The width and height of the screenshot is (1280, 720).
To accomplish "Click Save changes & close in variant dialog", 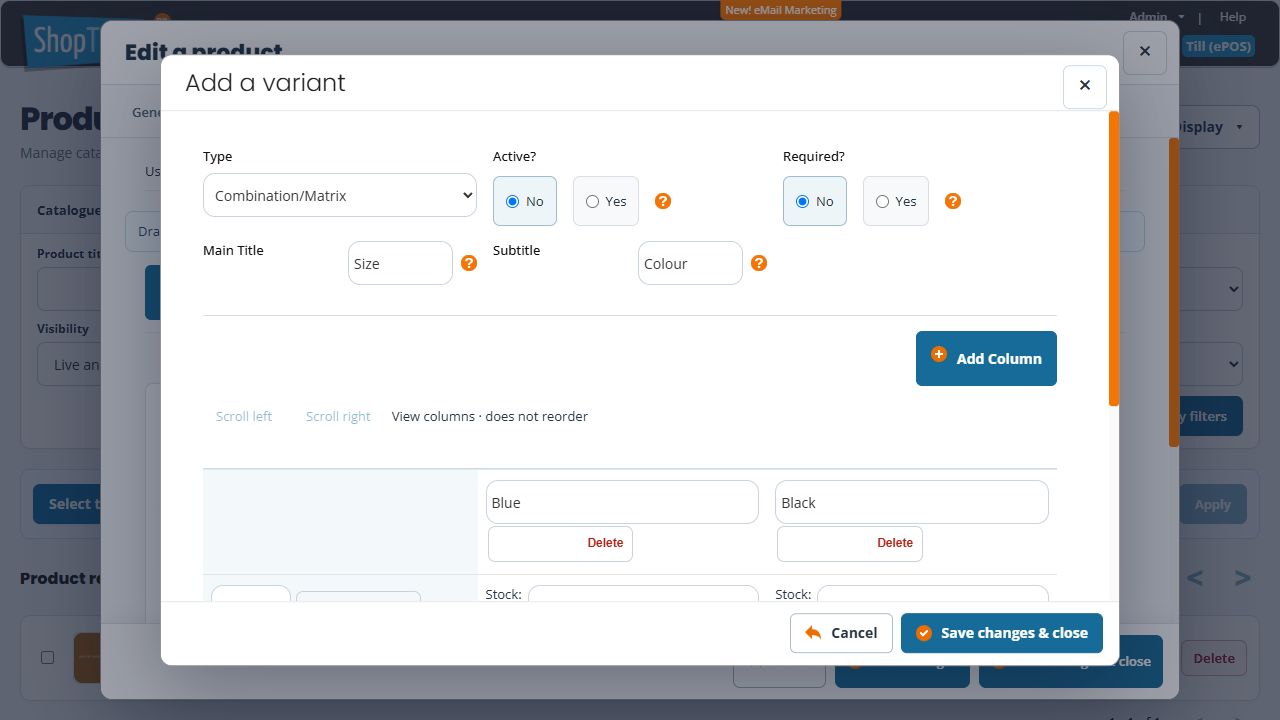I will click(1002, 633).
